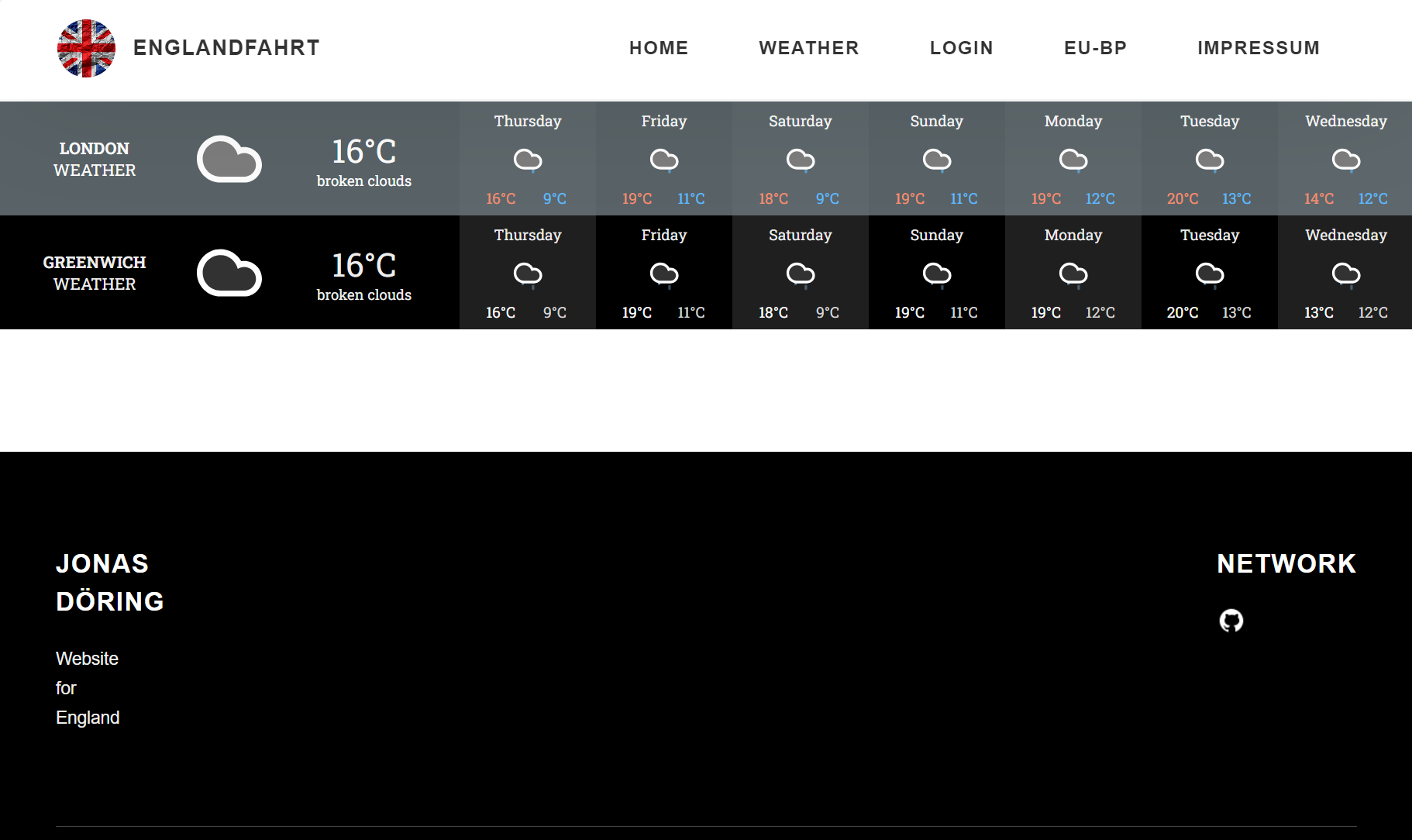The height and width of the screenshot is (840, 1412).
Task: Select Greenwich's Tuesday forecast cloud icon
Action: 1209,274
